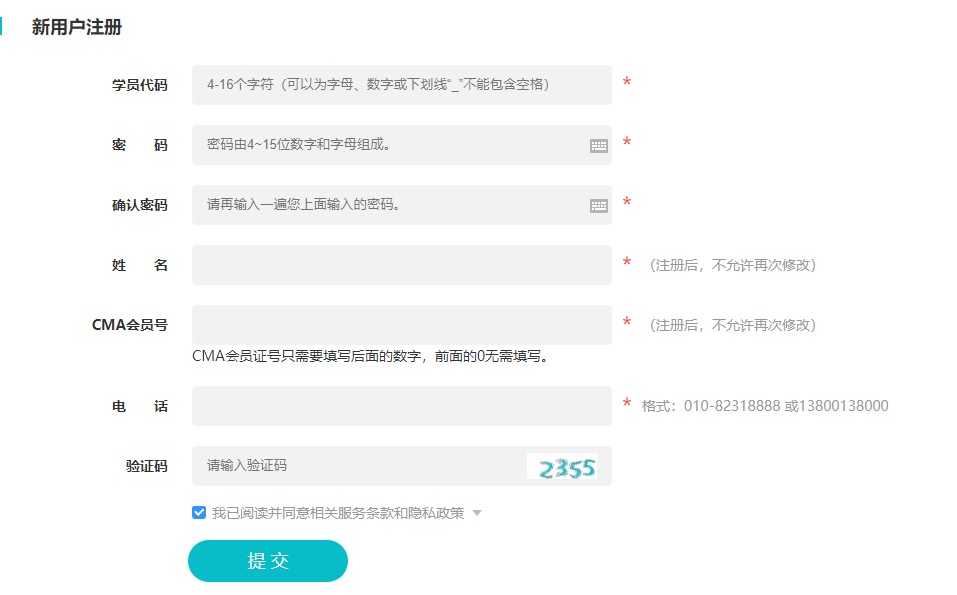
Task: Focus the CMA会员号 input field
Action: coord(400,325)
